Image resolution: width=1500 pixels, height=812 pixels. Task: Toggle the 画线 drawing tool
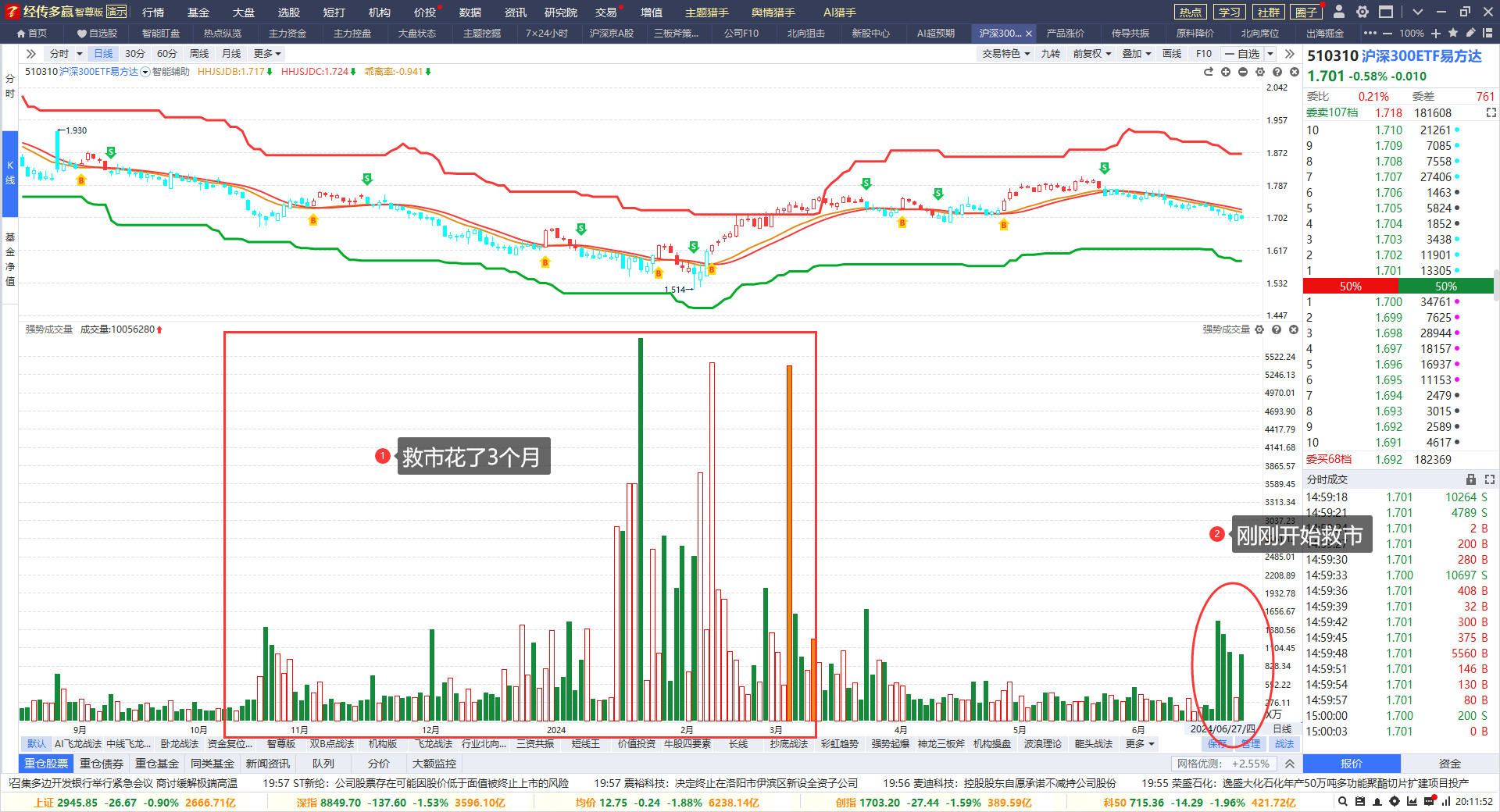[1172, 54]
